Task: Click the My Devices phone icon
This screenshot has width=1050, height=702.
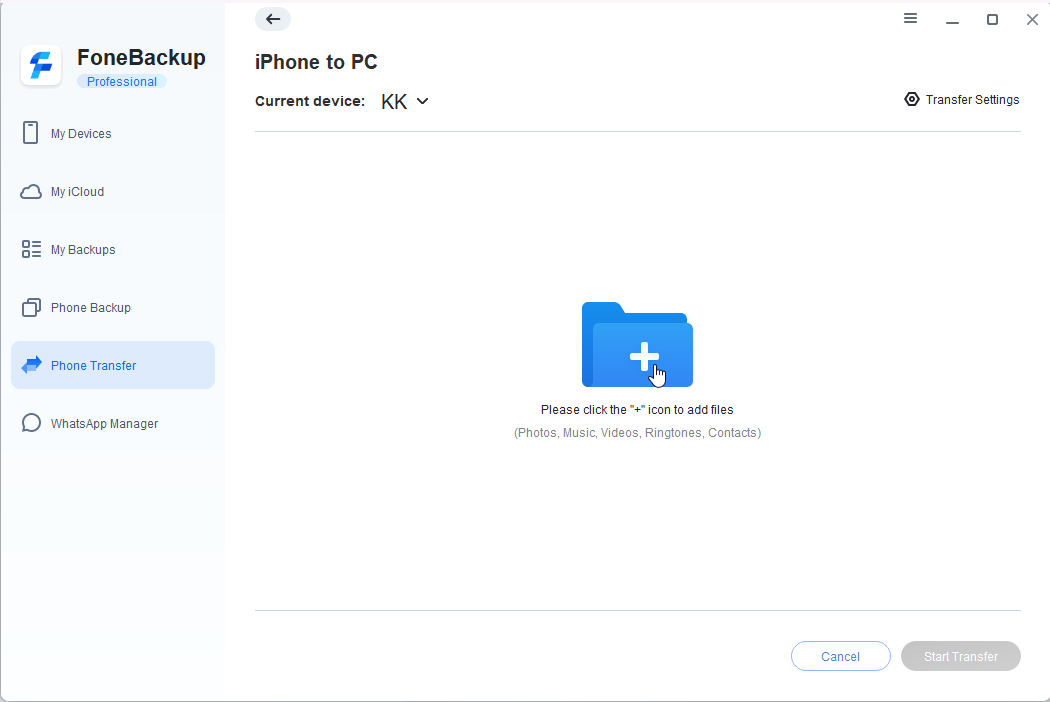Action: (31, 133)
